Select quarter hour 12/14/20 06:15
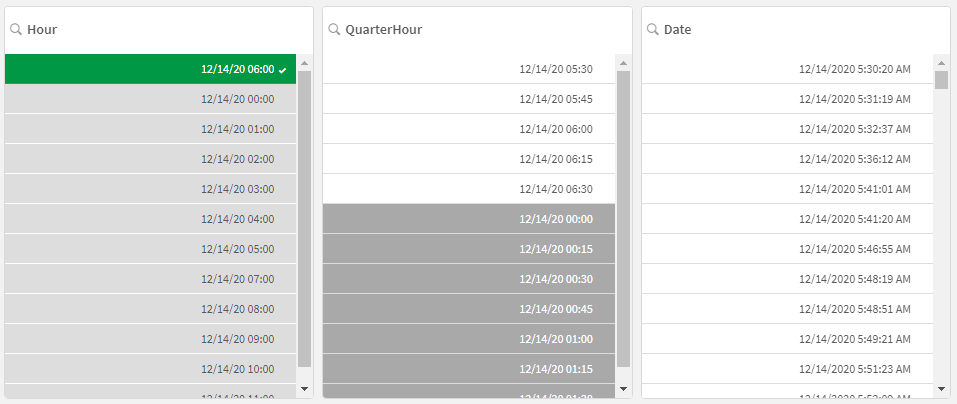The image size is (957, 404). (555, 159)
